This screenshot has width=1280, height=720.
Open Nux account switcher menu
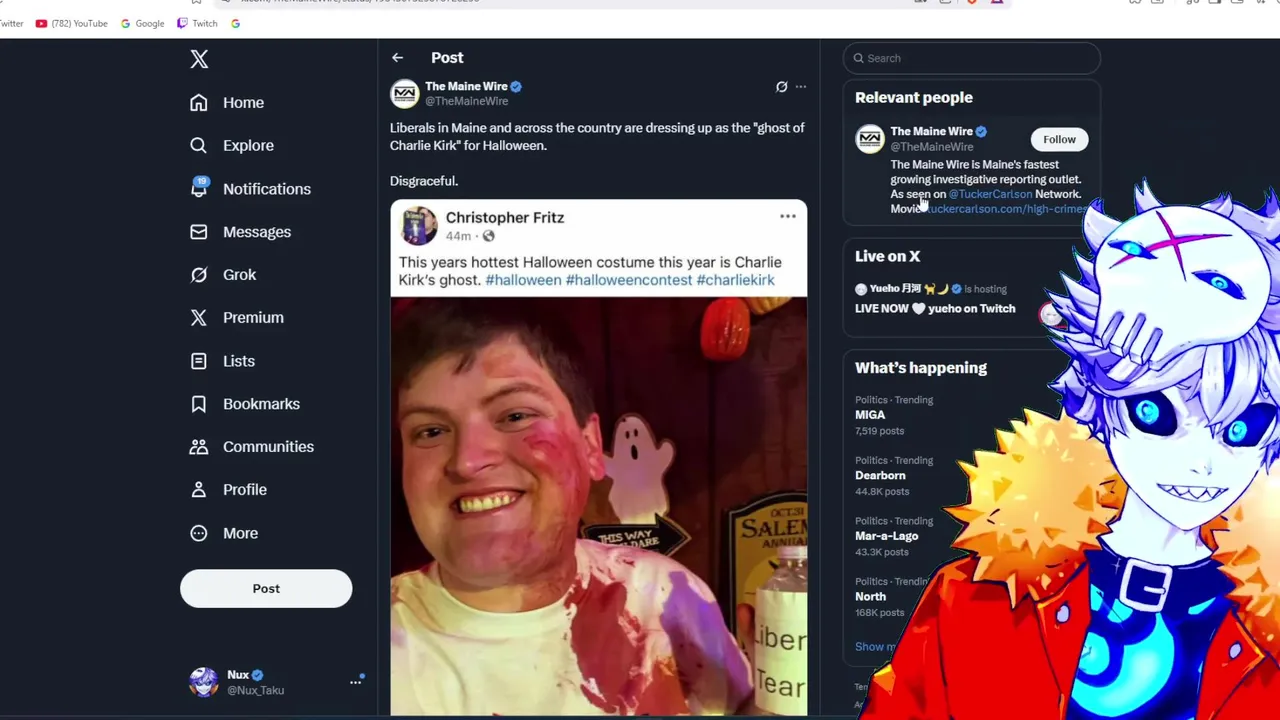coord(355,682)
